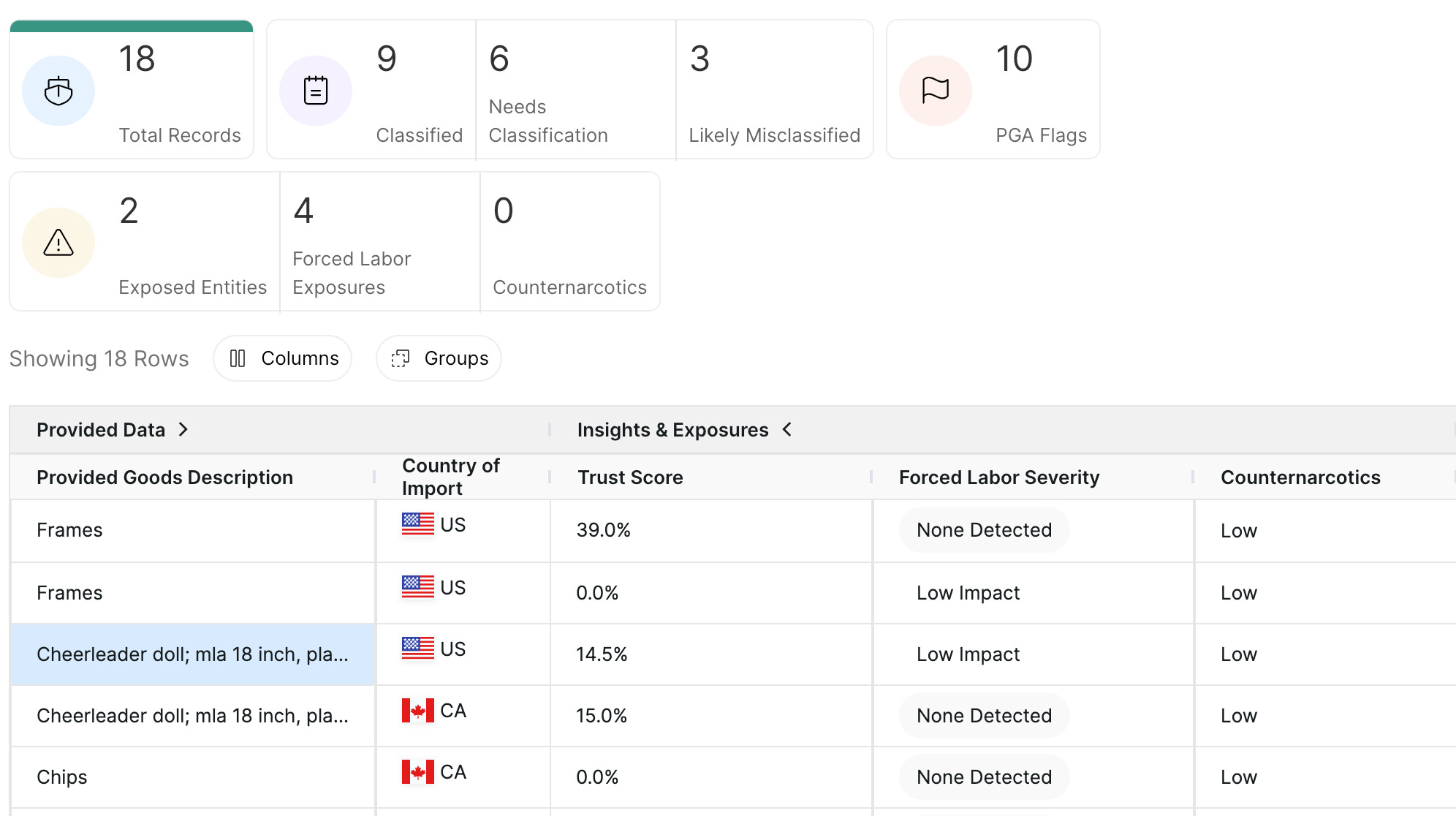This screenshot has width=1456, height=816.
Task: Select the highlighted Cheerleader doll US row
Action: point(193,654)
